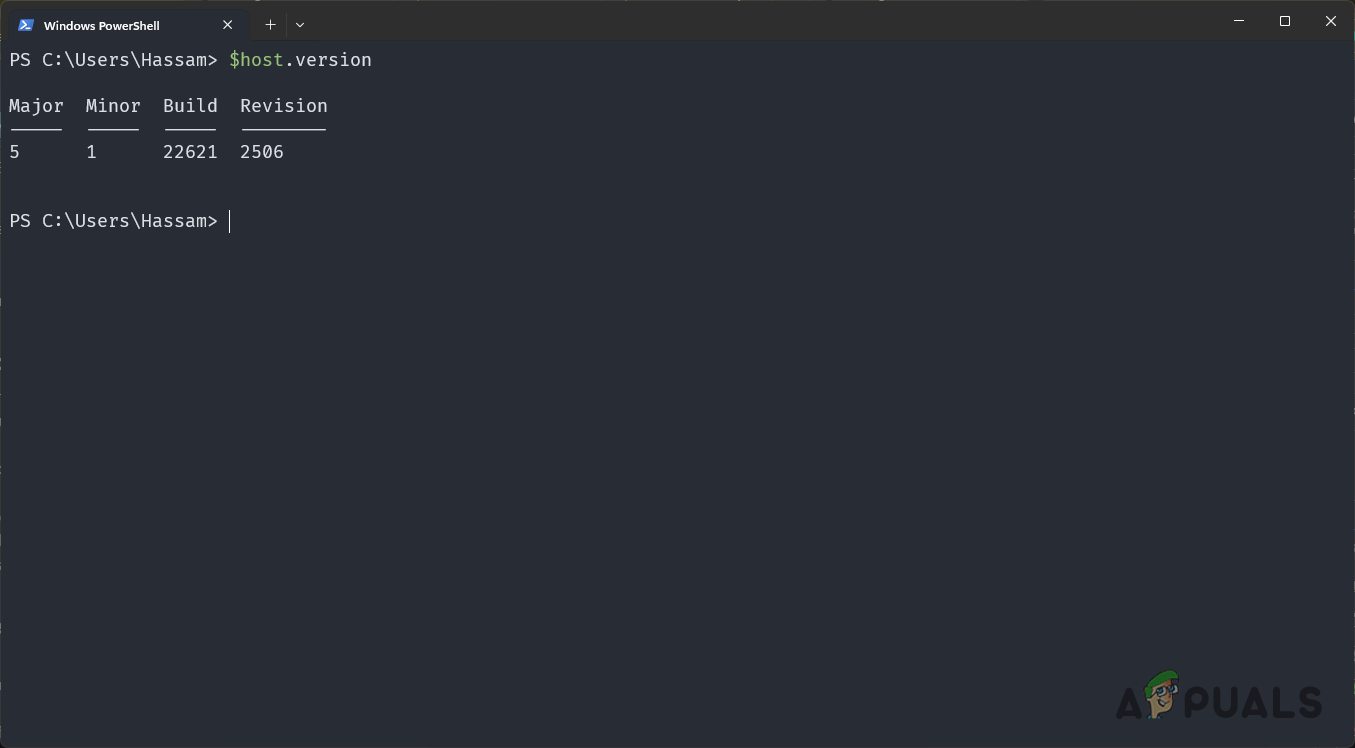Select the Minor column header

point(112,105)
